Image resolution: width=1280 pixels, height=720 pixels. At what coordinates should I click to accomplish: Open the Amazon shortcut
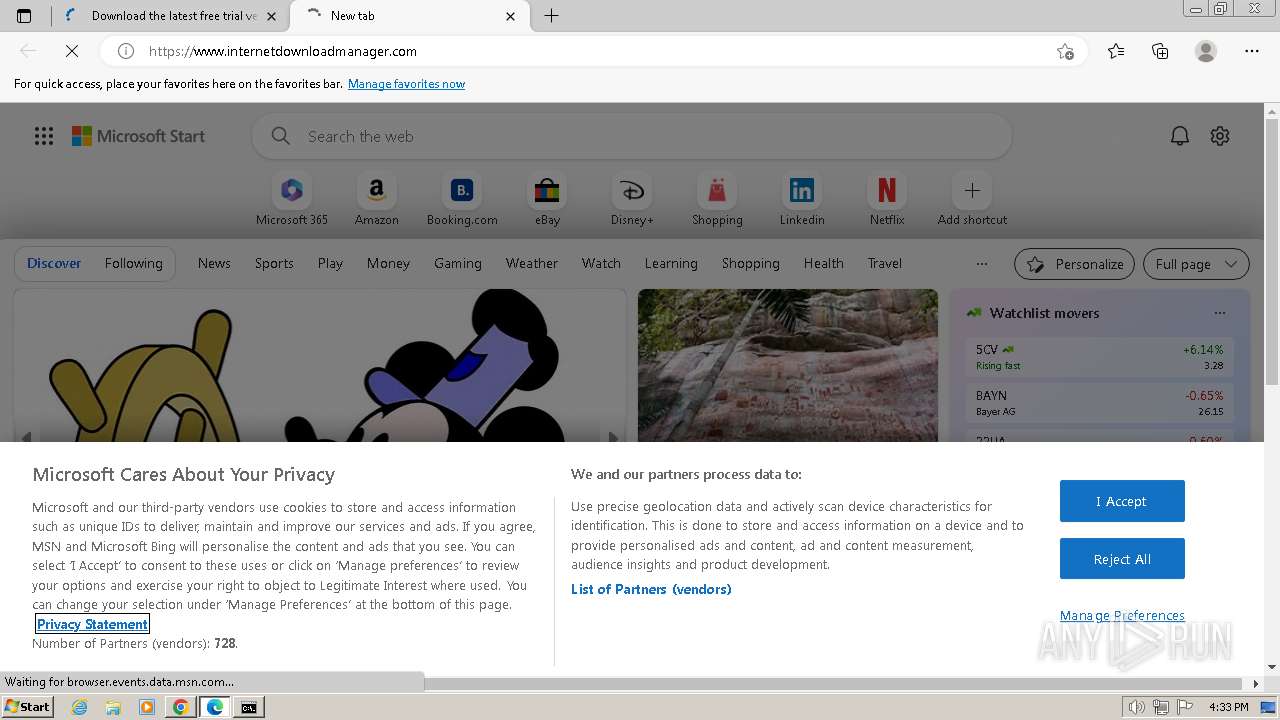[377, 200]
